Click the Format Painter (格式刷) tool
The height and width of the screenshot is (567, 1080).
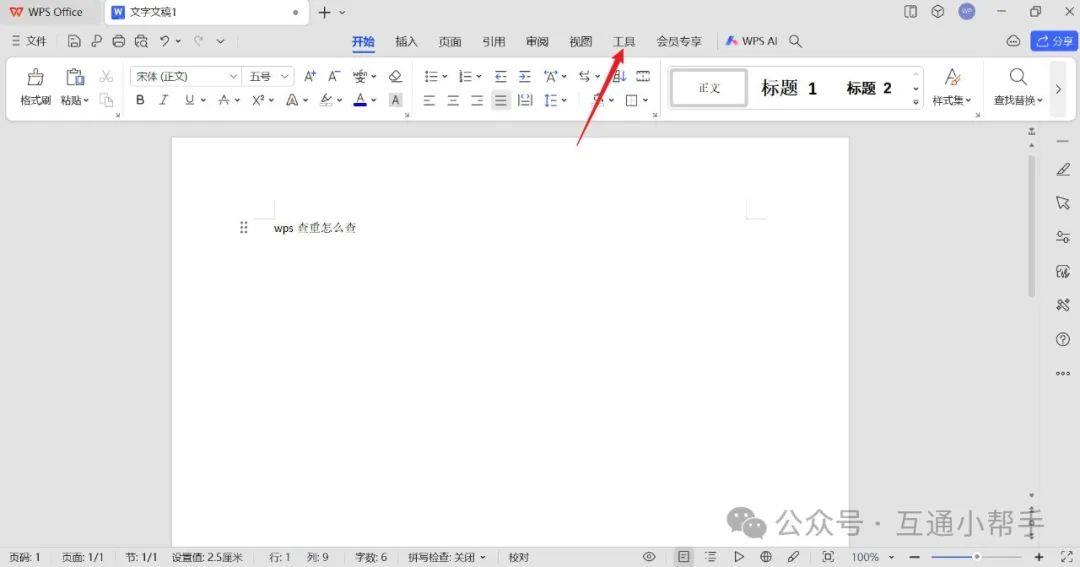pyautogui.click(x=35, y=87)
